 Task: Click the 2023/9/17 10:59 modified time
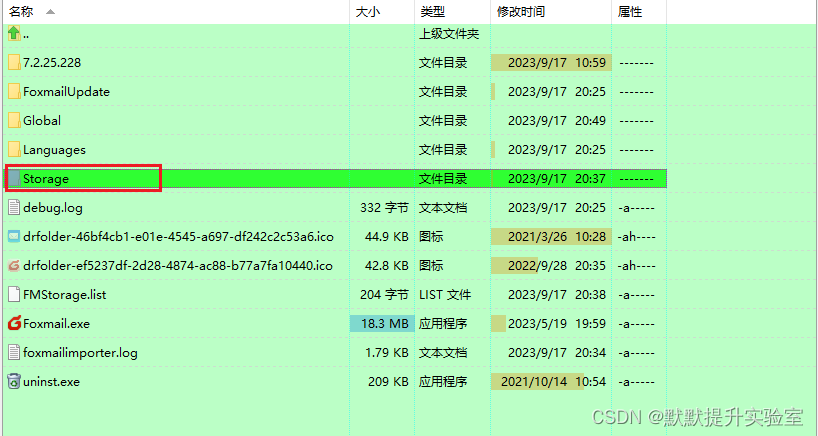(557, 63)
